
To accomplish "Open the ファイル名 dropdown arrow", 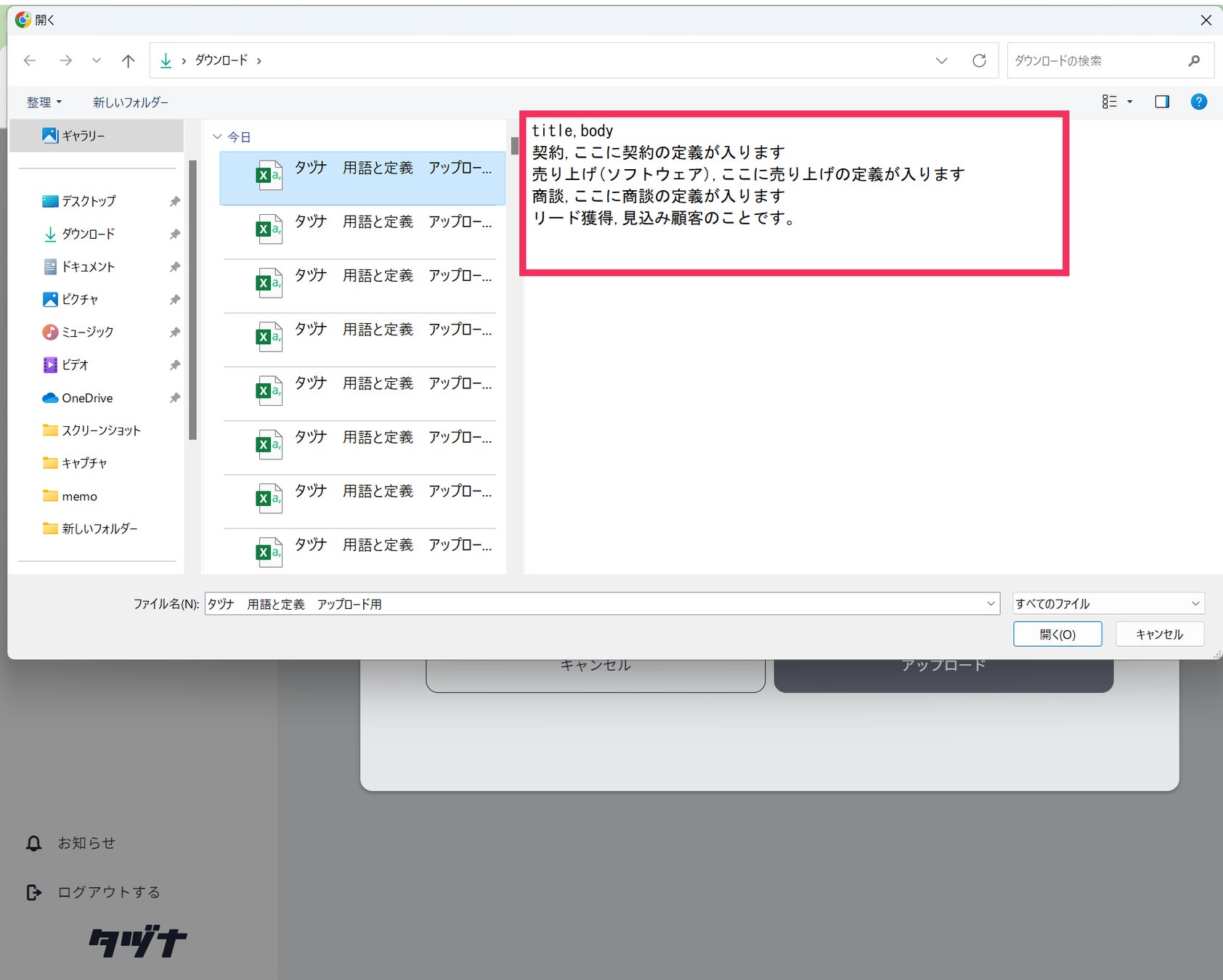I will click(x=991, y=604).
